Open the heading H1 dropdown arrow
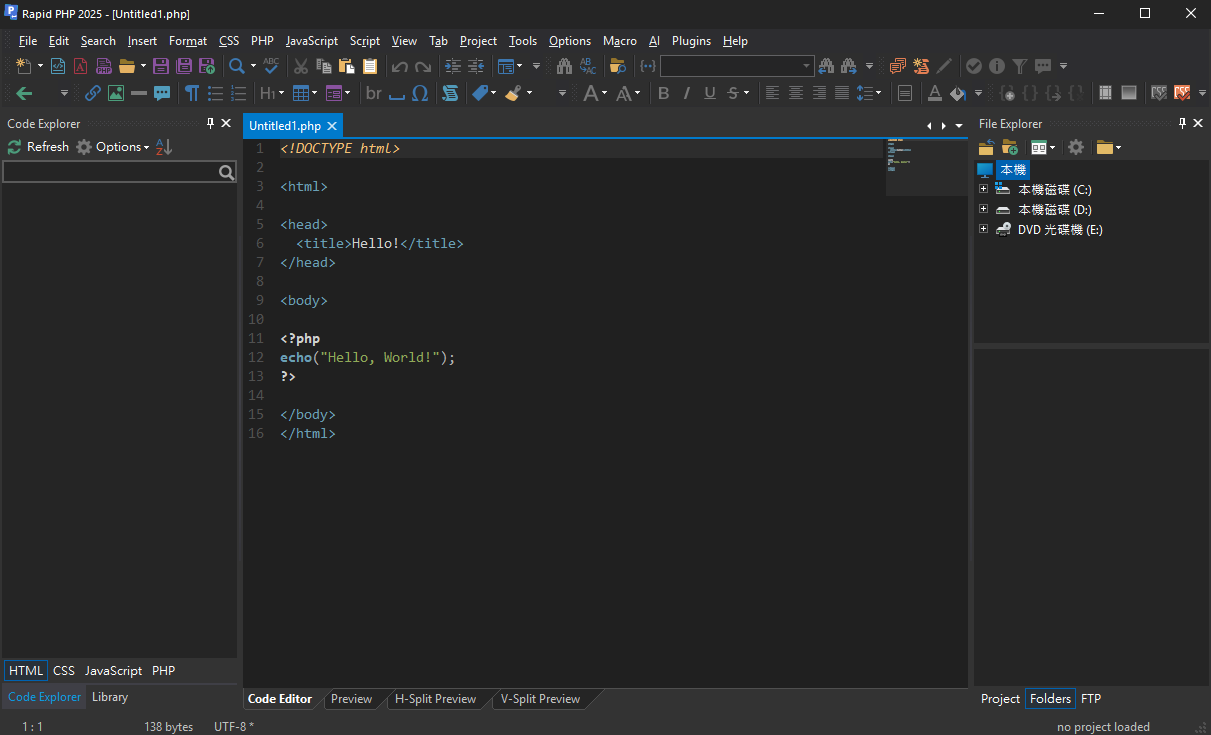The width and height of the screenshot is (1211, 735). [x=281, y=93]
